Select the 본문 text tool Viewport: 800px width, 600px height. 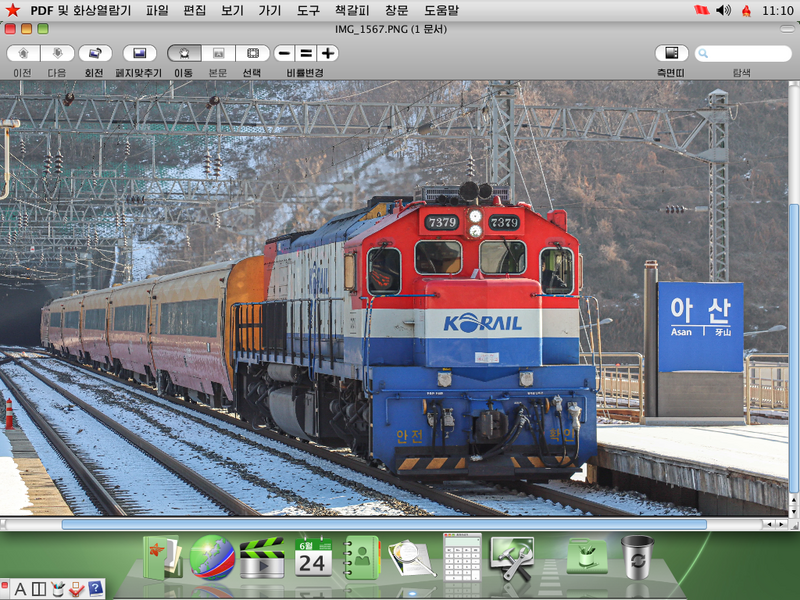[218, 53]
